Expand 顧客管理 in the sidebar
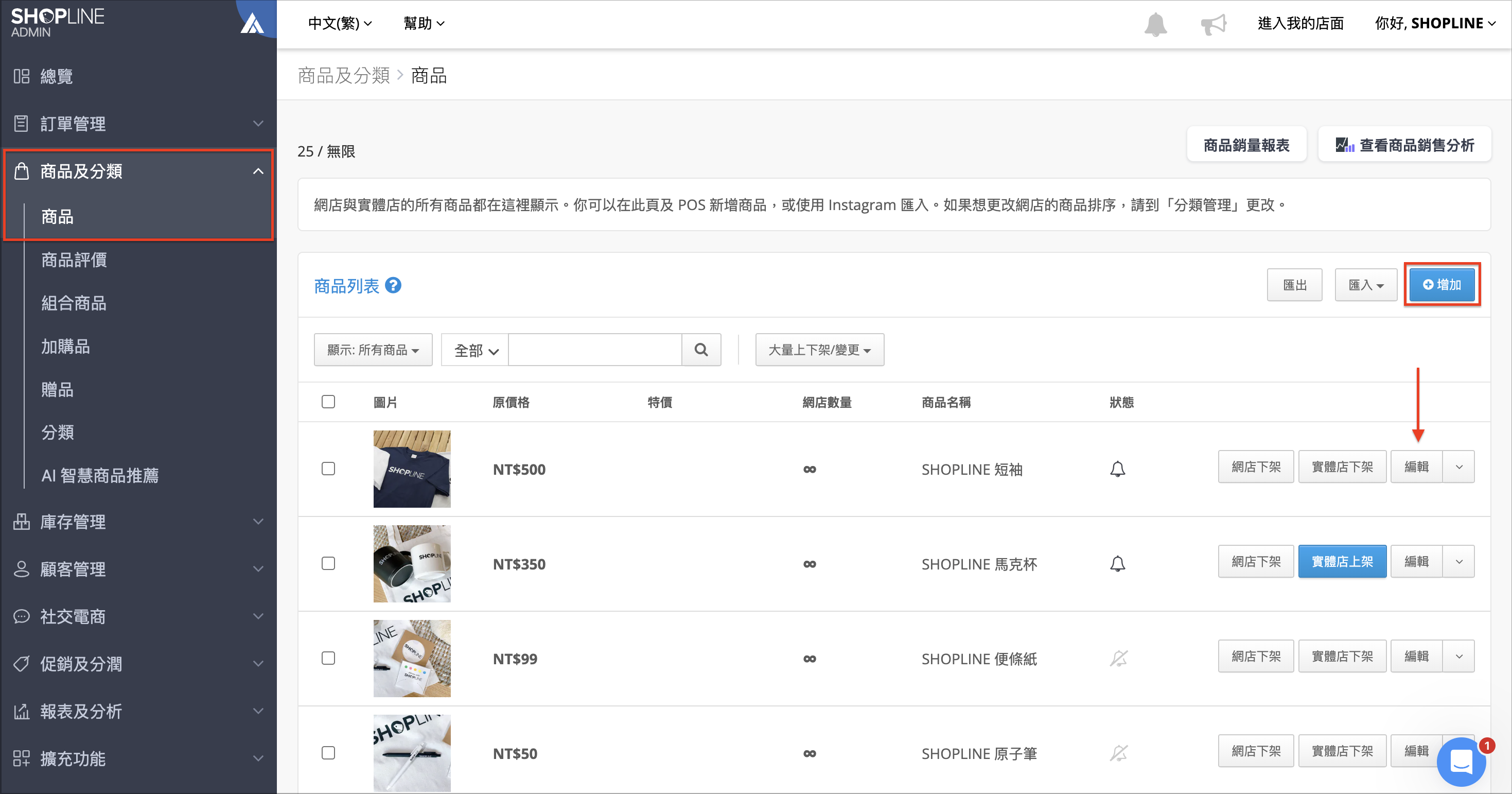Viewport: 1512px width, 794px height. pos(138,569)
